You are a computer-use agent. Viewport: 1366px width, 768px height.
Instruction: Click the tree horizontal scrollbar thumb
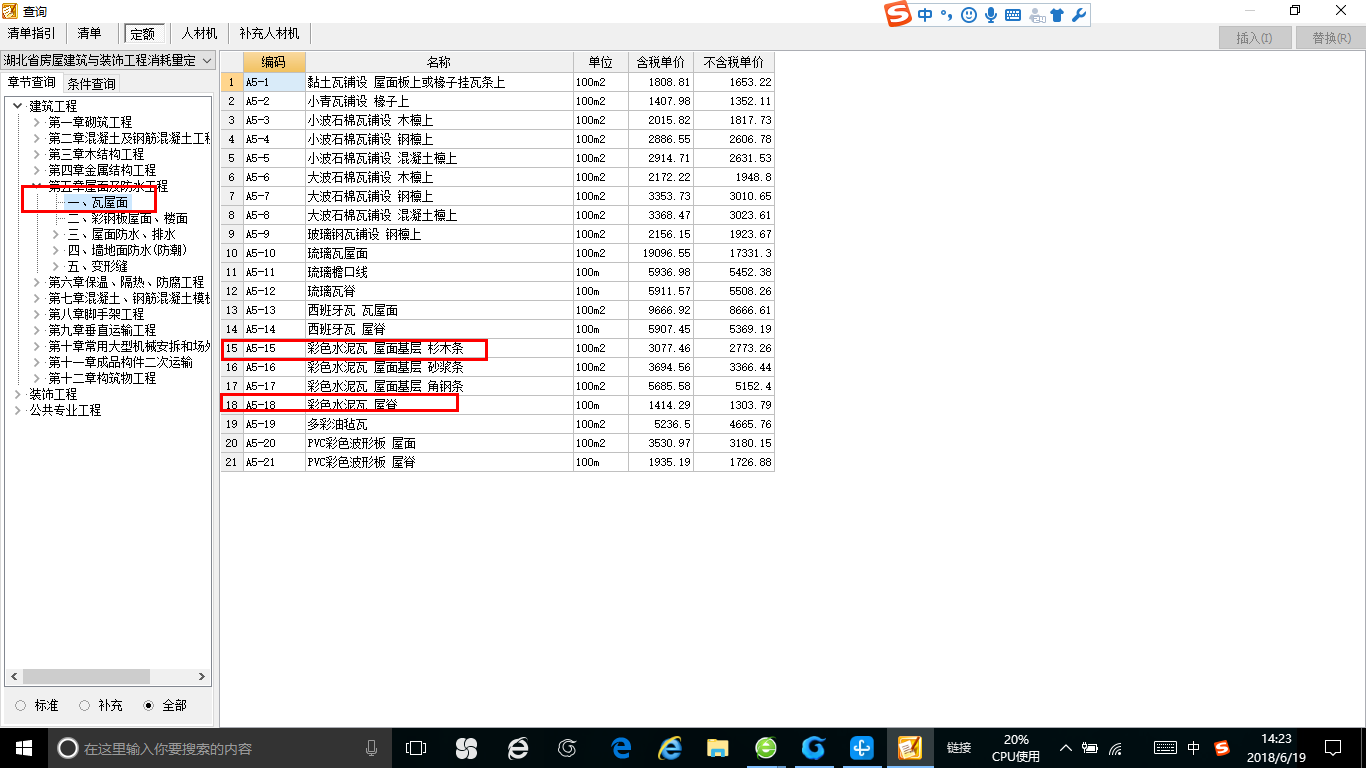click(x=86, y=677)
